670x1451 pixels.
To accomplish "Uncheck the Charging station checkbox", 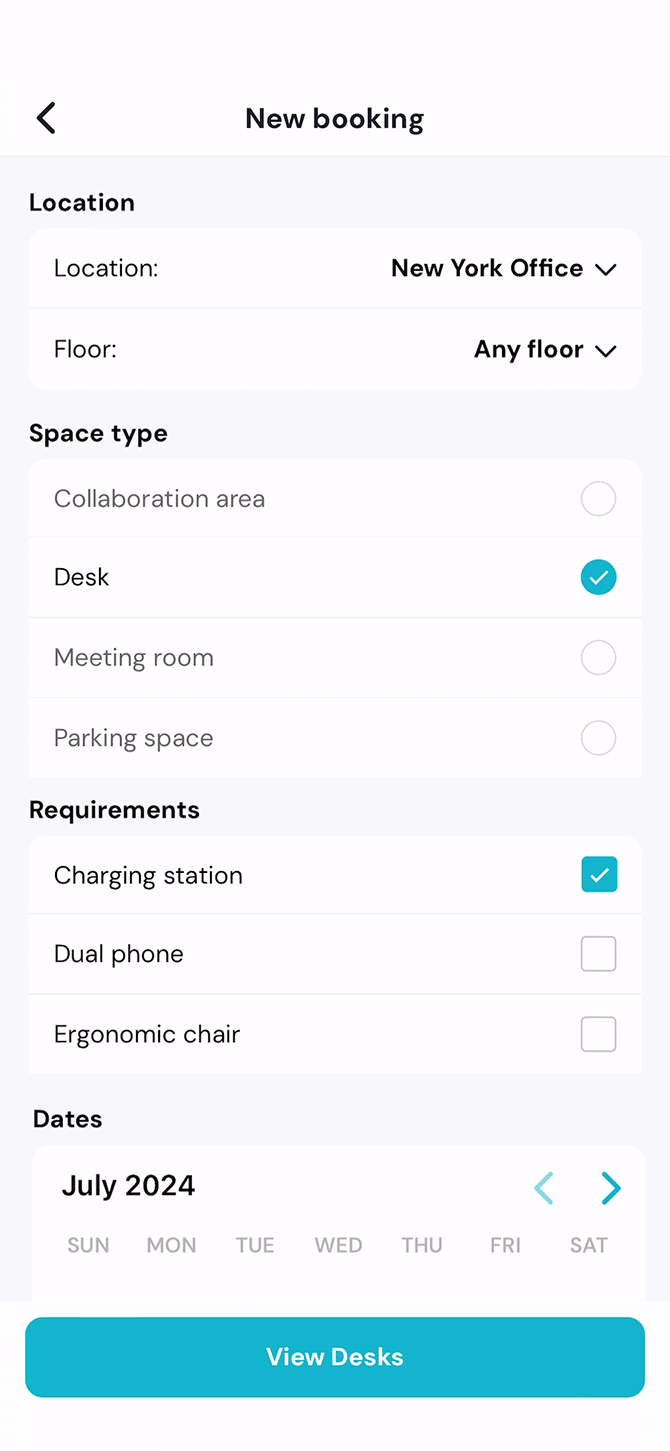I will tap(598, 875).
